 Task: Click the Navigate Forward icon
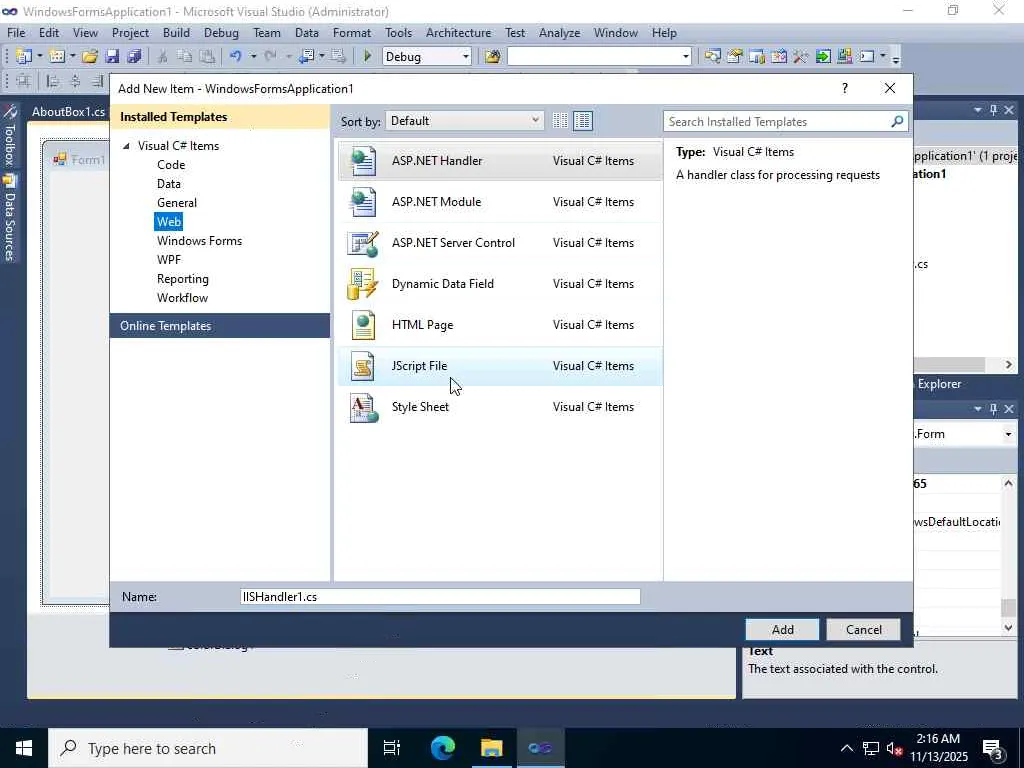pos(338,56)
